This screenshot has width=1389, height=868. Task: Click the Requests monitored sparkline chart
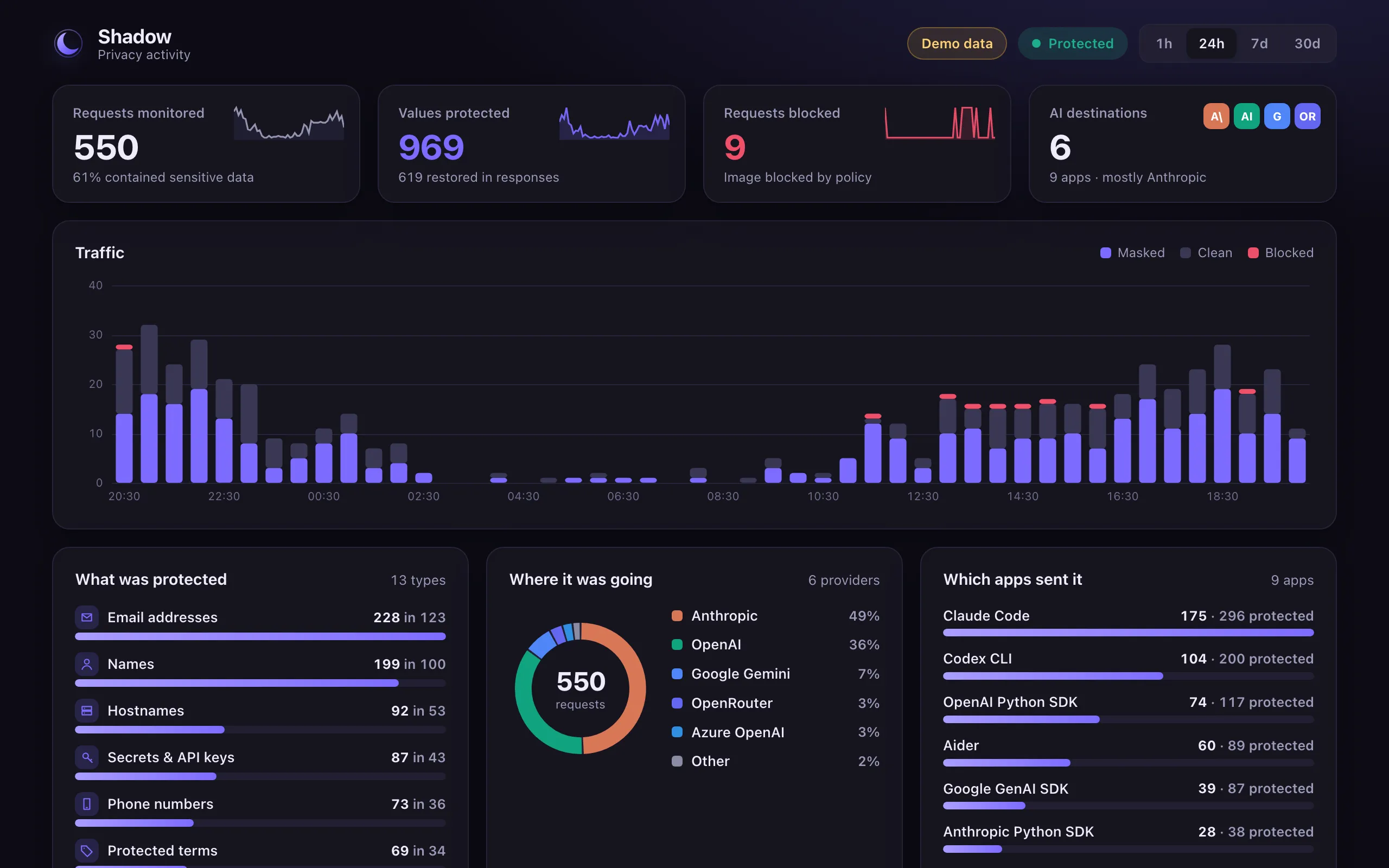point(289,123)
